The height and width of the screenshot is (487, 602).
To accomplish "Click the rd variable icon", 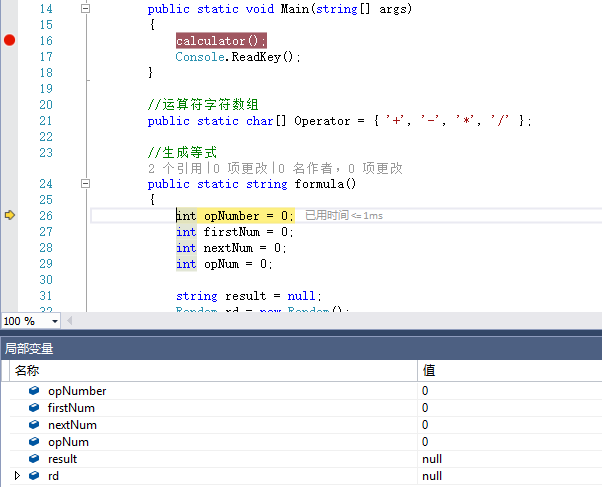I will [34, 475].
